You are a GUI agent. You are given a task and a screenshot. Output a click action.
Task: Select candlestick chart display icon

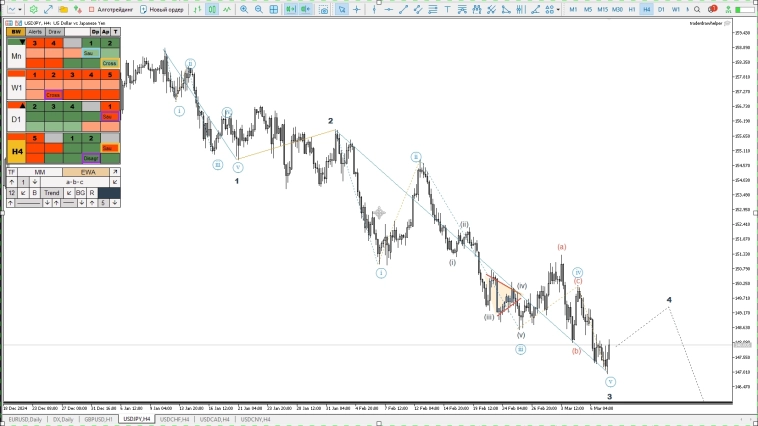click(212, 9)
